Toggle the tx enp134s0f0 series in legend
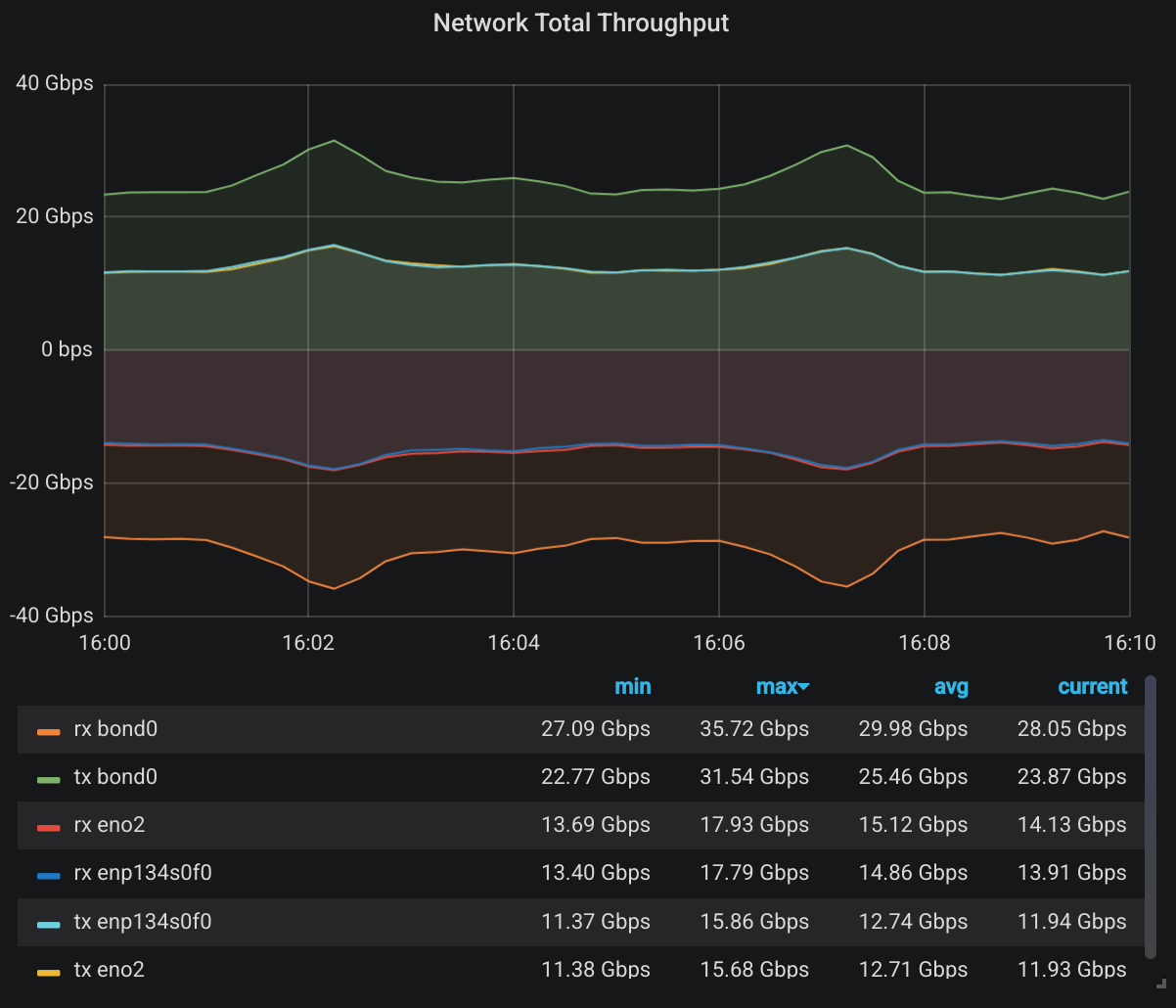 (x=143, y=921)
